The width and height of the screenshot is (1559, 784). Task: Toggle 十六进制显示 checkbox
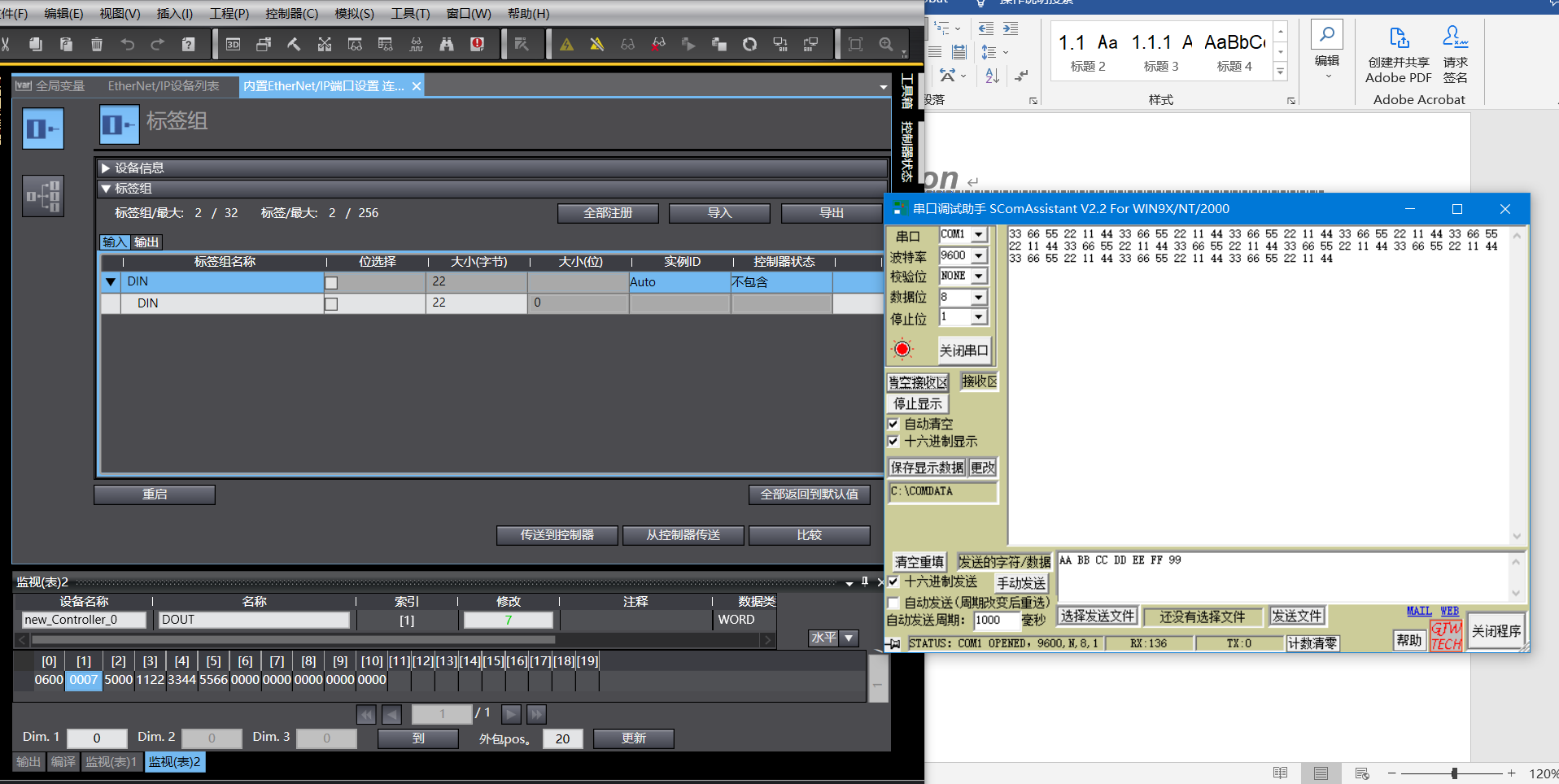(893, 441)
